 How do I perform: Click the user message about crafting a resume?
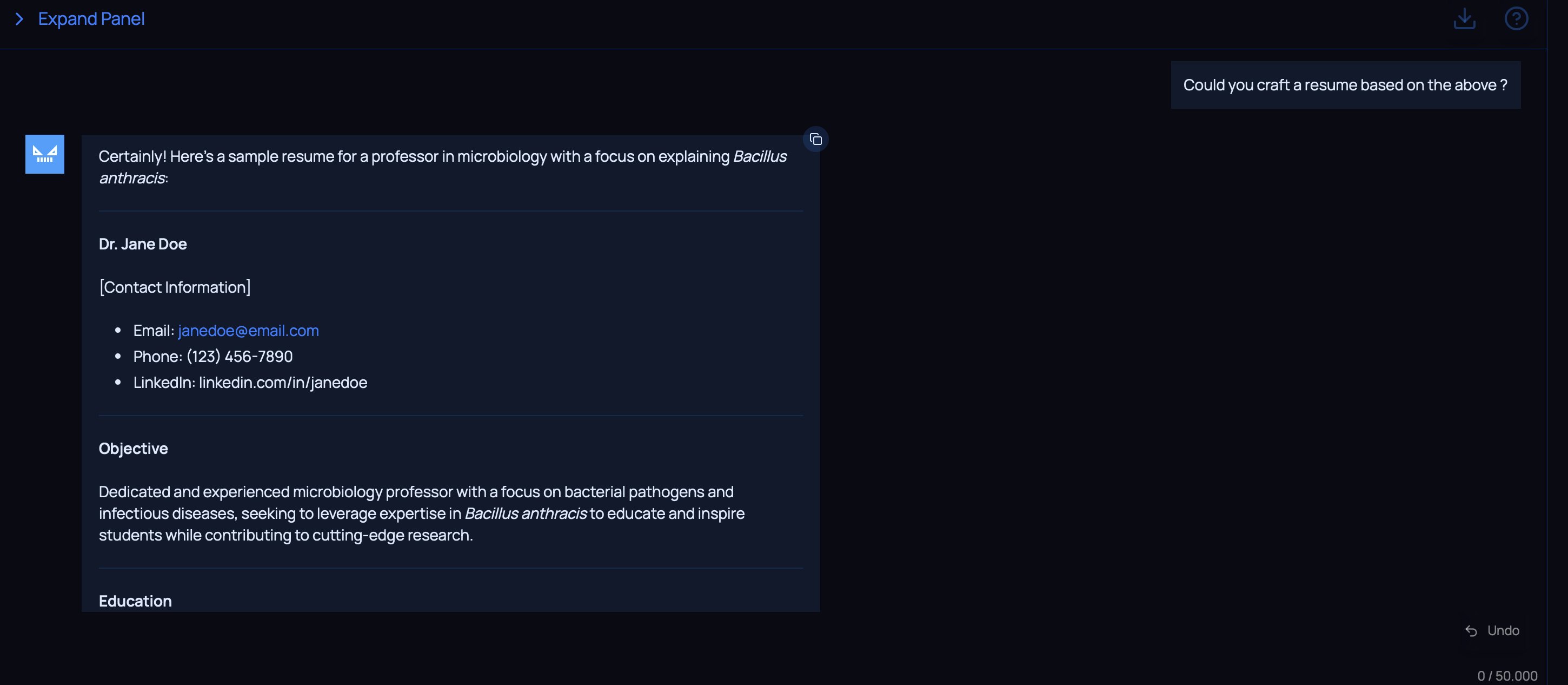pyautogui.click(x=1345, y=85)
